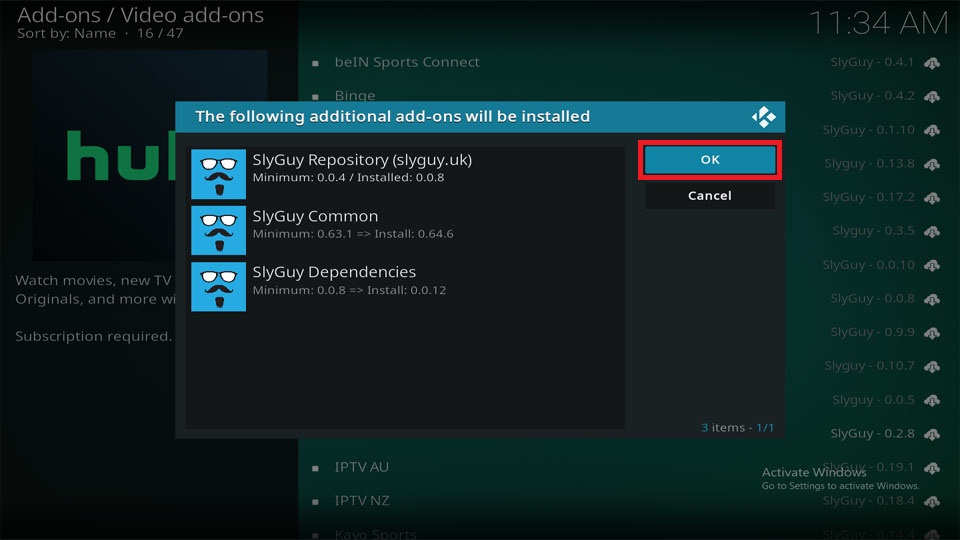This screenshot has width=960, height=540.
Task: Open the IPTV AU add-on
Action: pyautogui.click(x=361, y=467)
